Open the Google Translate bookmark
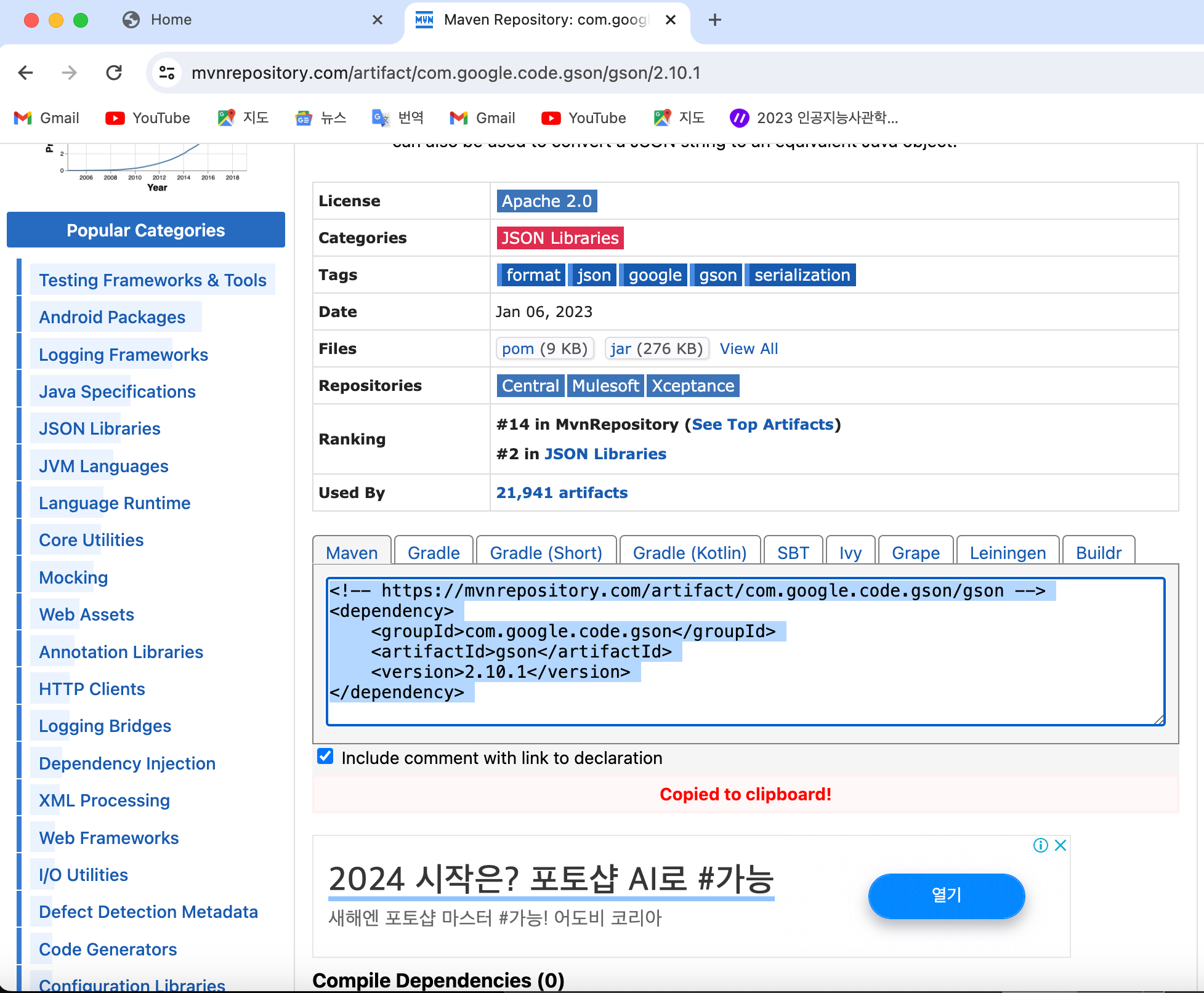Screen dimensions: 1204x993 click(398, 118)
